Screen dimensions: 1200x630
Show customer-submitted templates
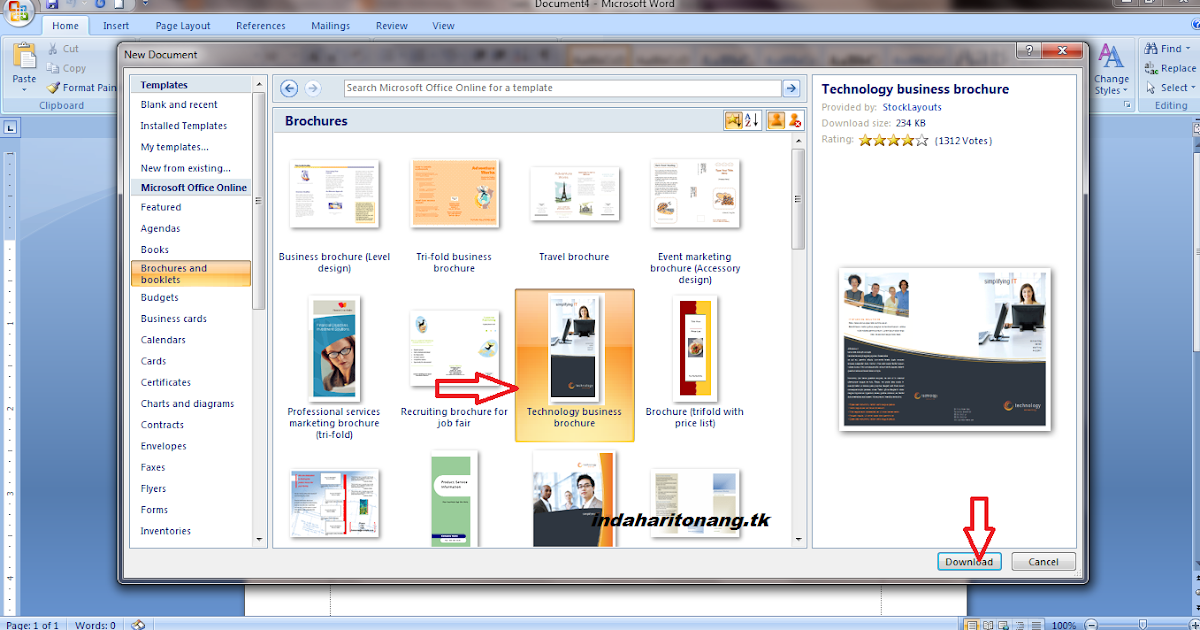(x=777, y=120)
